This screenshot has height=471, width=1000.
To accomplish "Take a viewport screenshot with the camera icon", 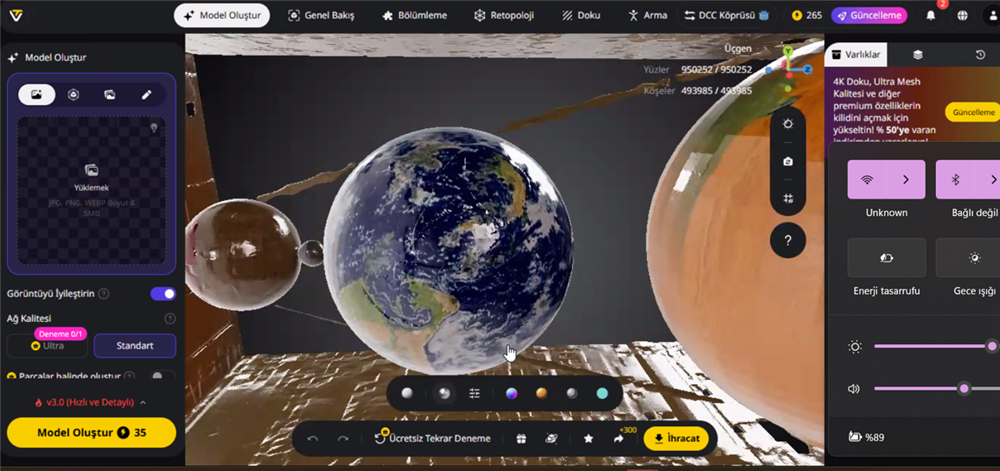I will (x=788, y=161).
